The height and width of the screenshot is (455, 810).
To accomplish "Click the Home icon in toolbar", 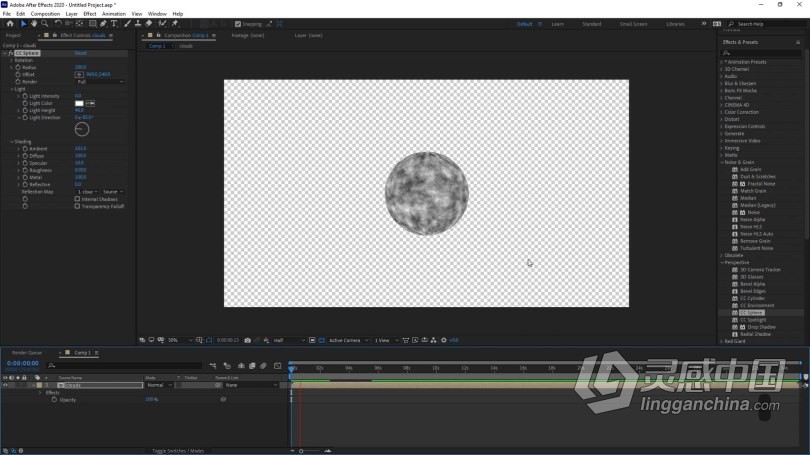I will pyautogui.click(x=10, y=24).
